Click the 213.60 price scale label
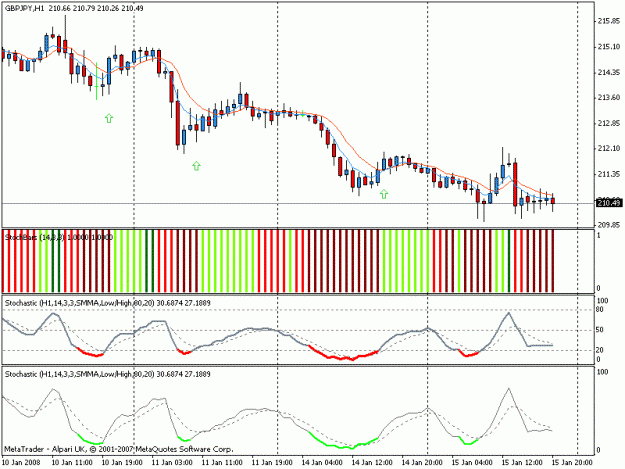The width and height of the screenshot is (625, 469). pos(609,98)
